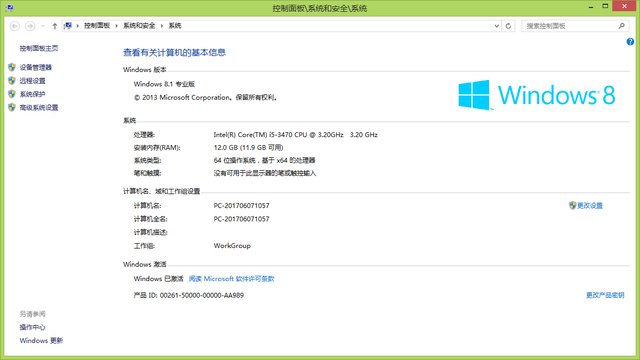Click the WorkGroup value

[x=232, y=246]
